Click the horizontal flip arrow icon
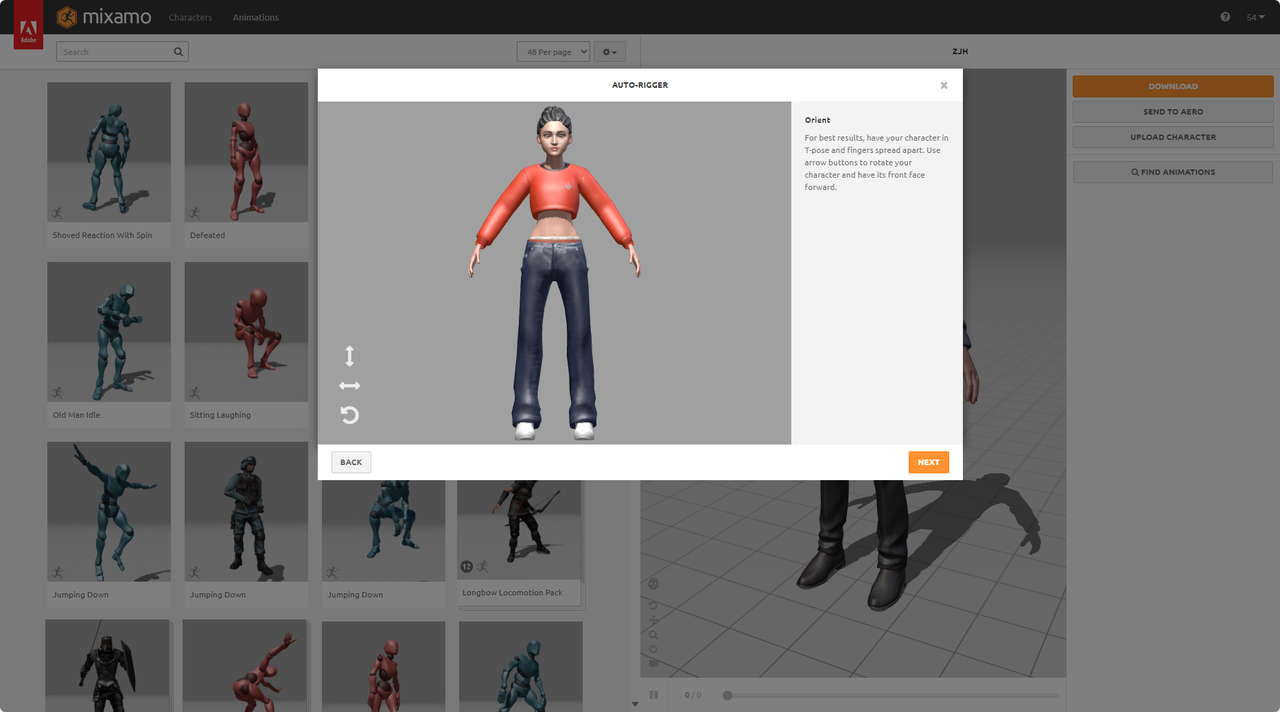Screen dimensions: 1280x712 point(349,386)
